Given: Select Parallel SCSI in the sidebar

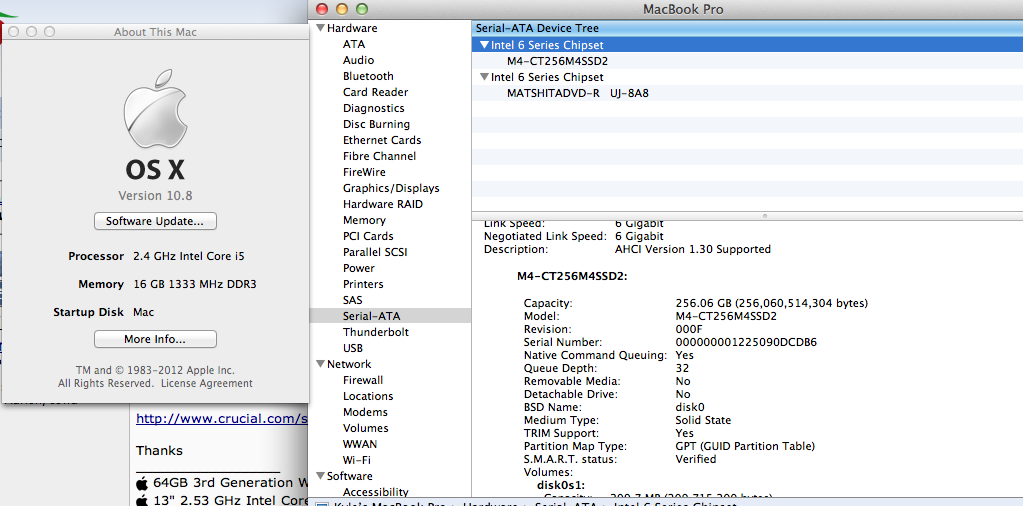Looking at the screenshot, I should click(374, 252).
